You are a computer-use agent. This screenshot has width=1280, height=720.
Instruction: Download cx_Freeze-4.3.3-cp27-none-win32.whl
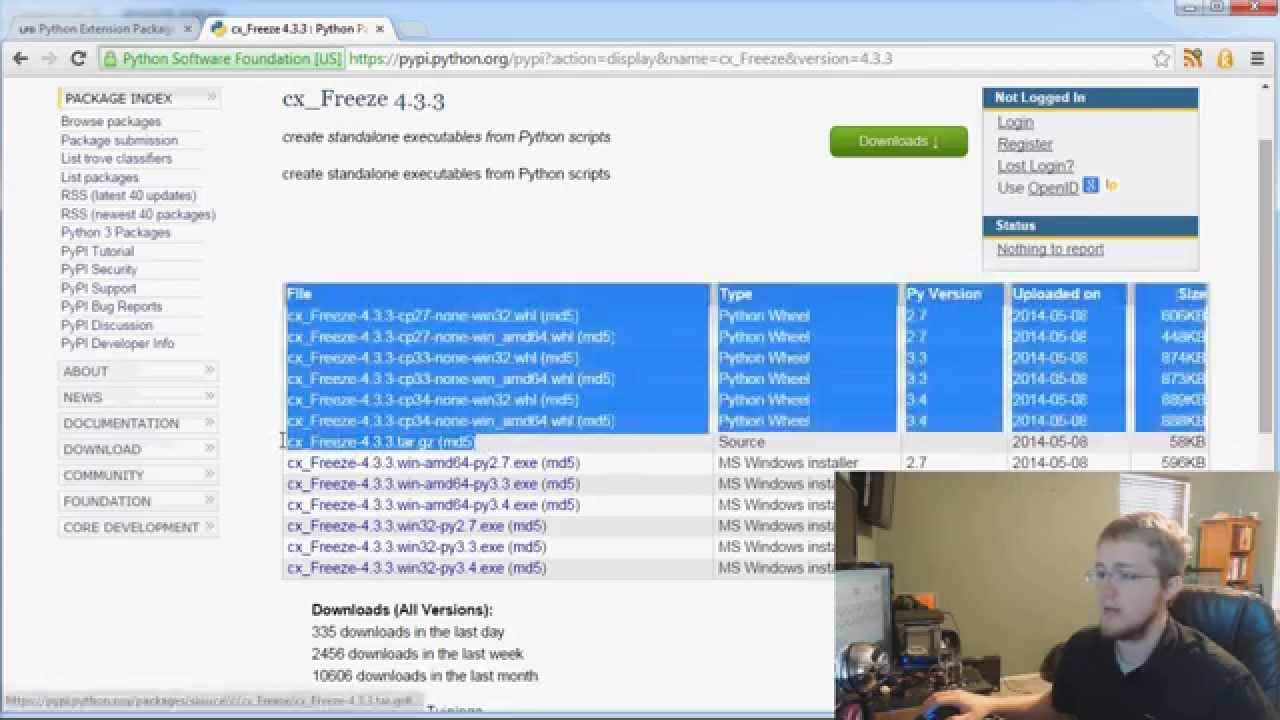coord(413,316)
